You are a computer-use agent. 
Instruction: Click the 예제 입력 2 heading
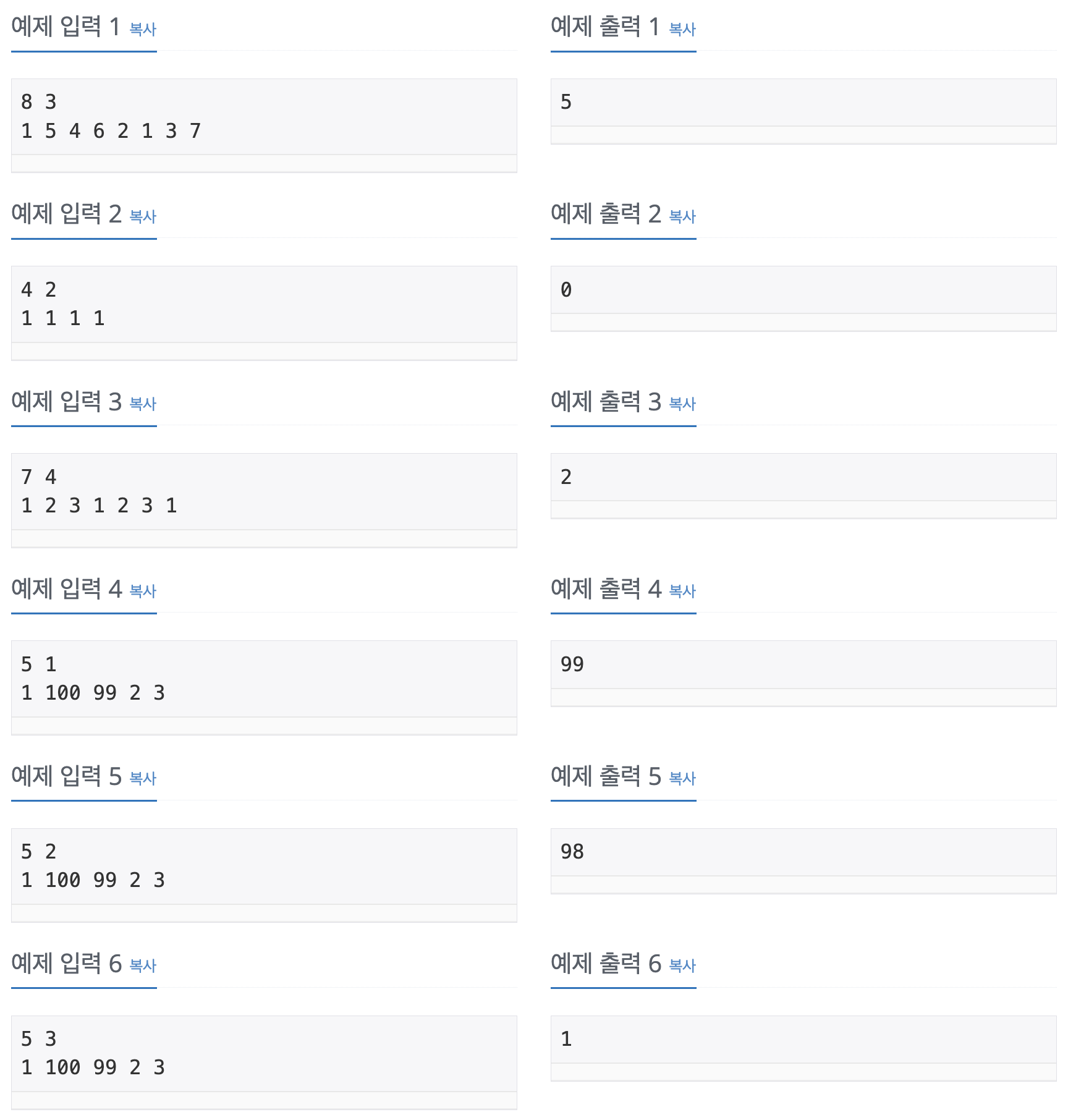click(x=67, y=214)
